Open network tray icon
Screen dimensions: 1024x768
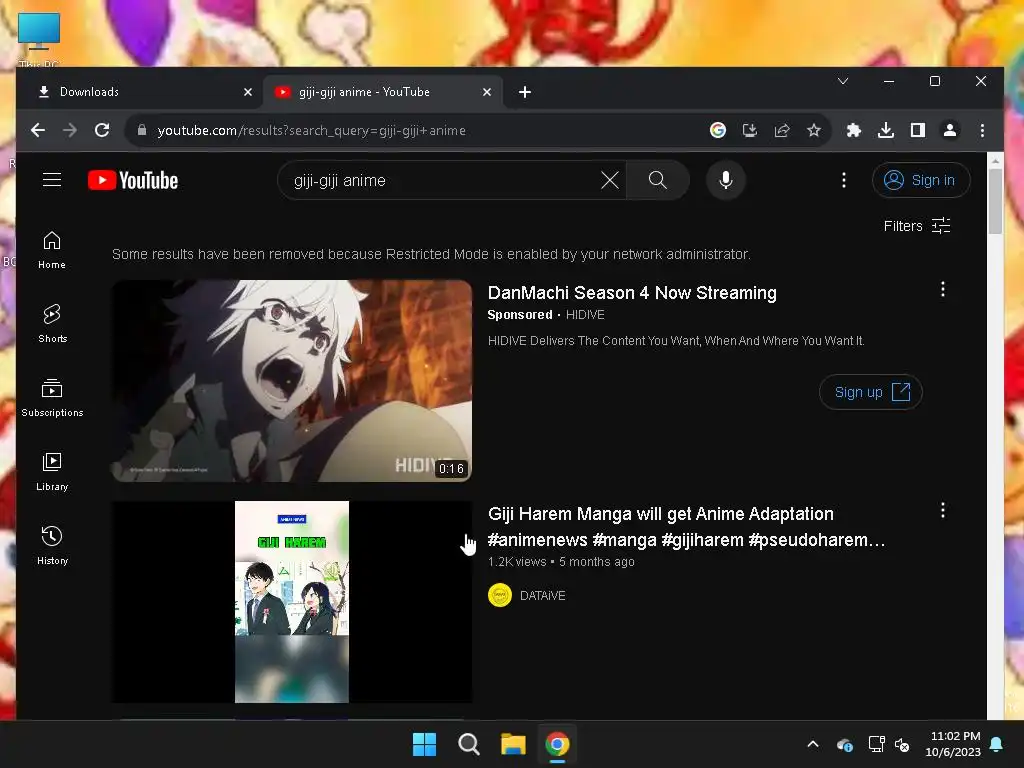[876, 744]
